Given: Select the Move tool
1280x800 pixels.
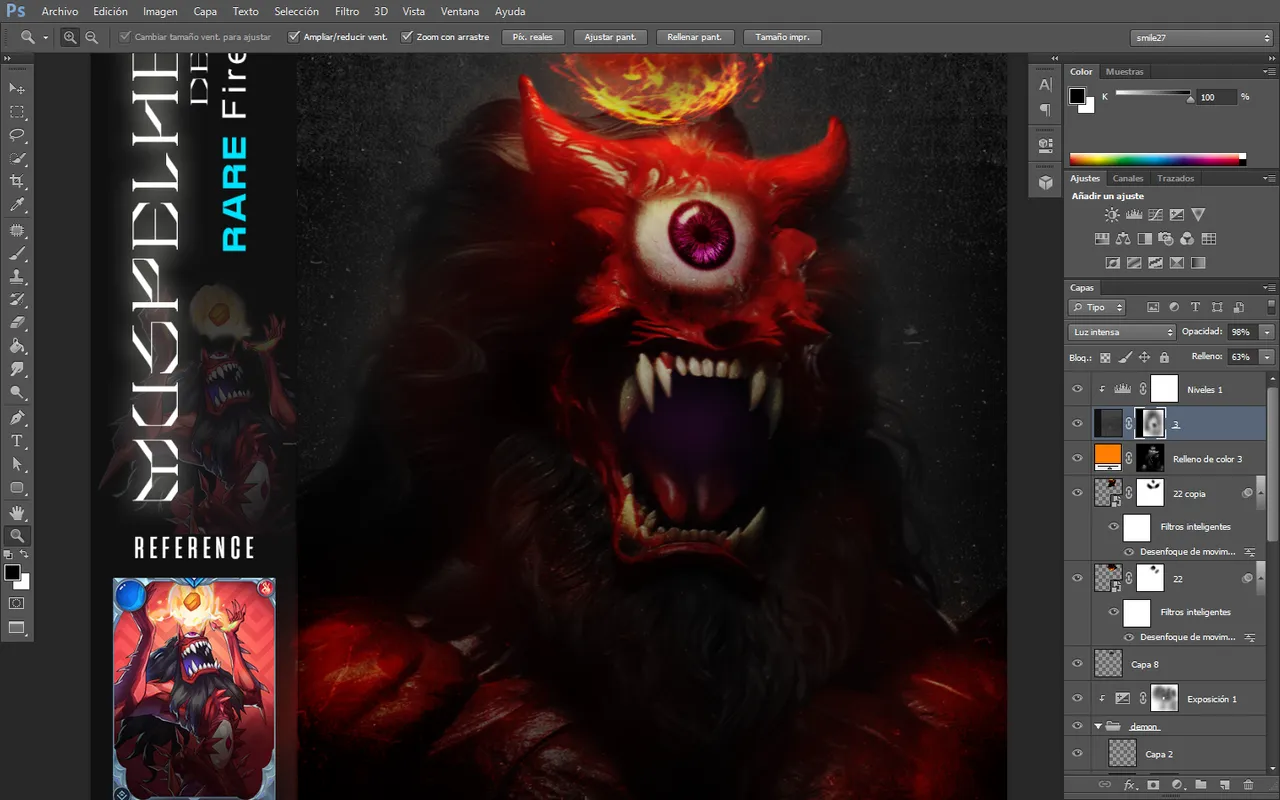Looking at the screenshot, I should [17, 89].
